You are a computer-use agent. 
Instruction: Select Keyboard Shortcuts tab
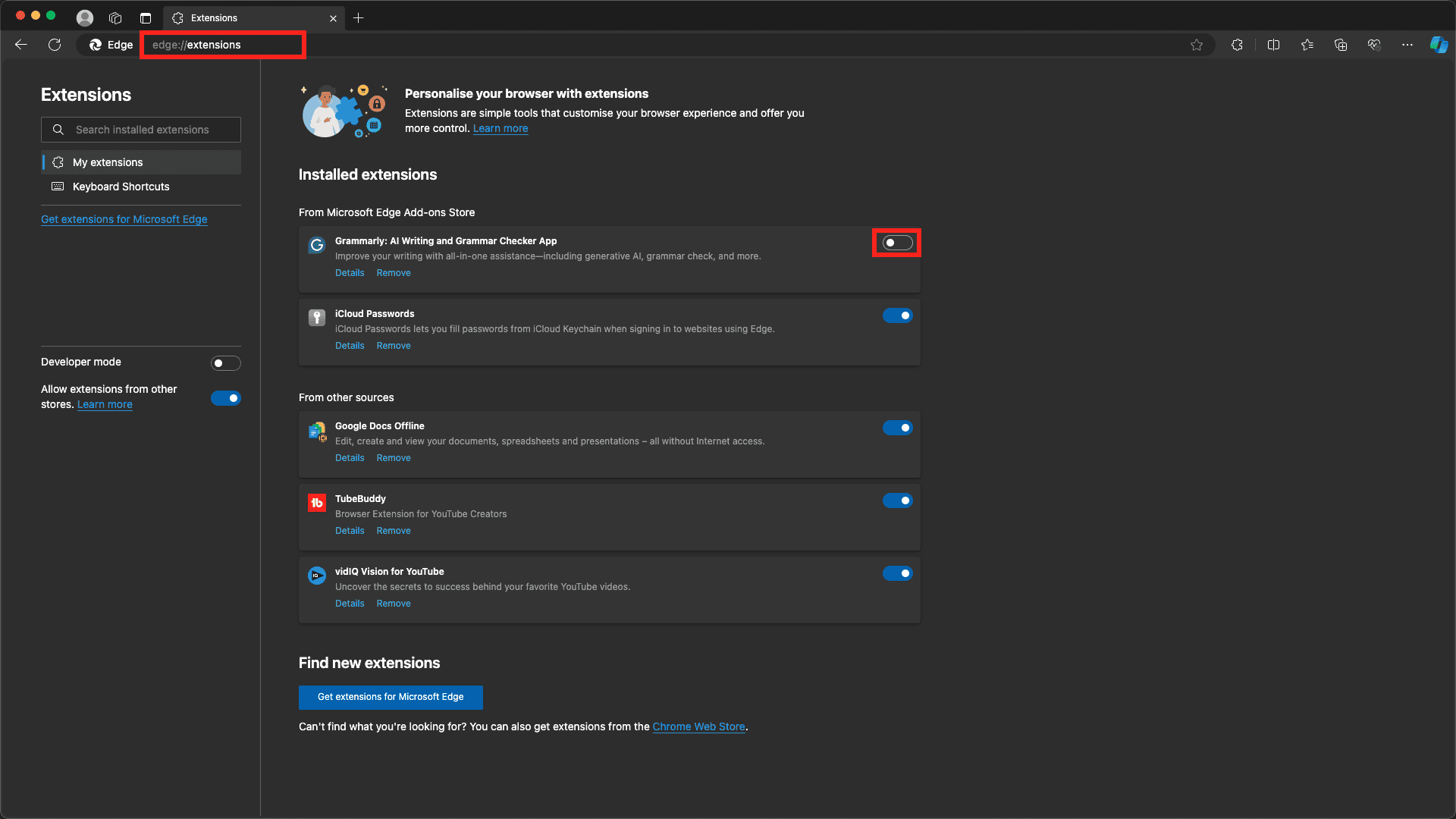point(121,186)
